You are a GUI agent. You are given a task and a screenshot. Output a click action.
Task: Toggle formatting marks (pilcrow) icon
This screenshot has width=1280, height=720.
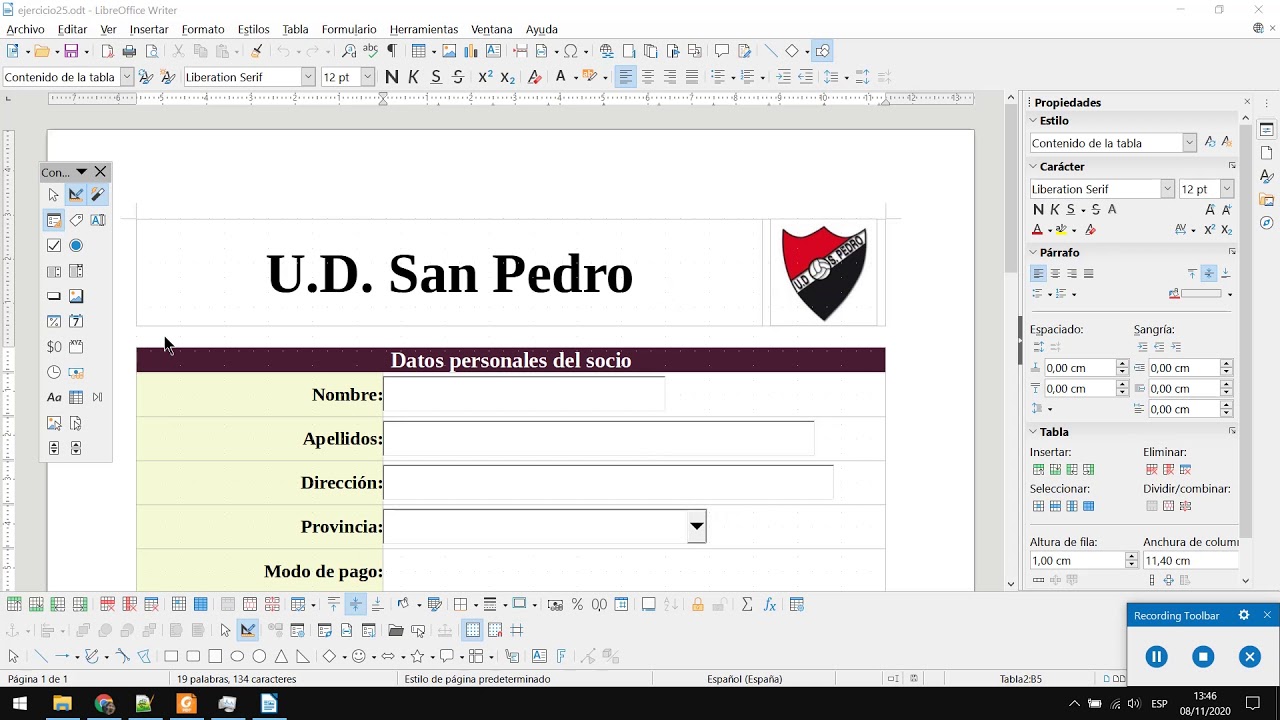click(392, 51)
